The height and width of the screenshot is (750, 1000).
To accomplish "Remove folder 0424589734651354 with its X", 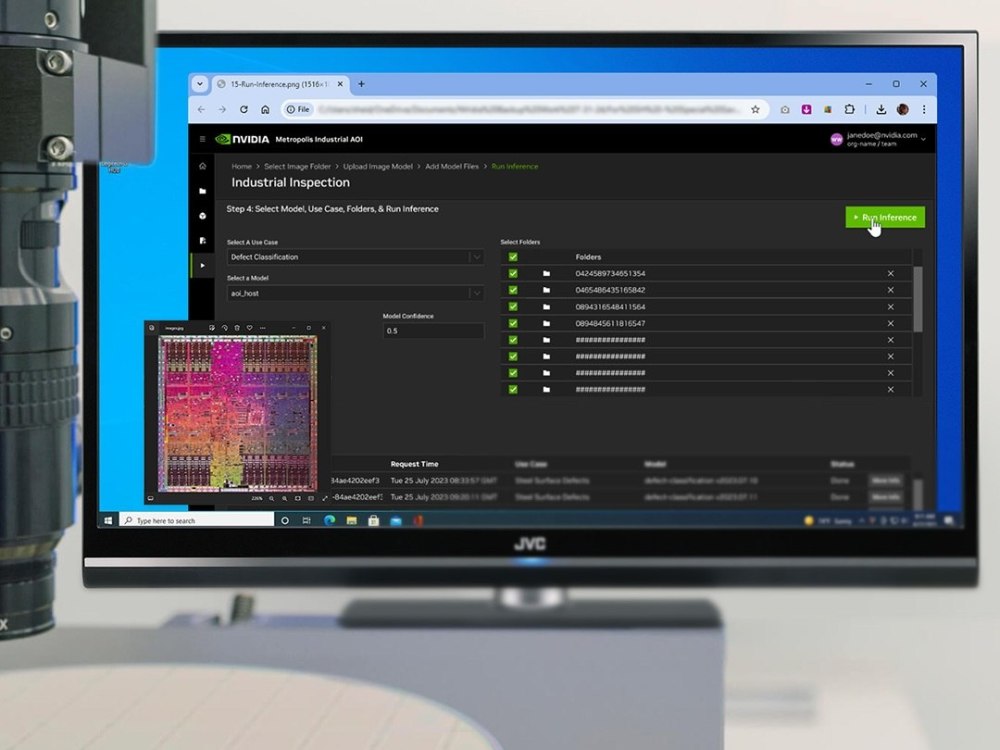I will click(x=890, y=274).
